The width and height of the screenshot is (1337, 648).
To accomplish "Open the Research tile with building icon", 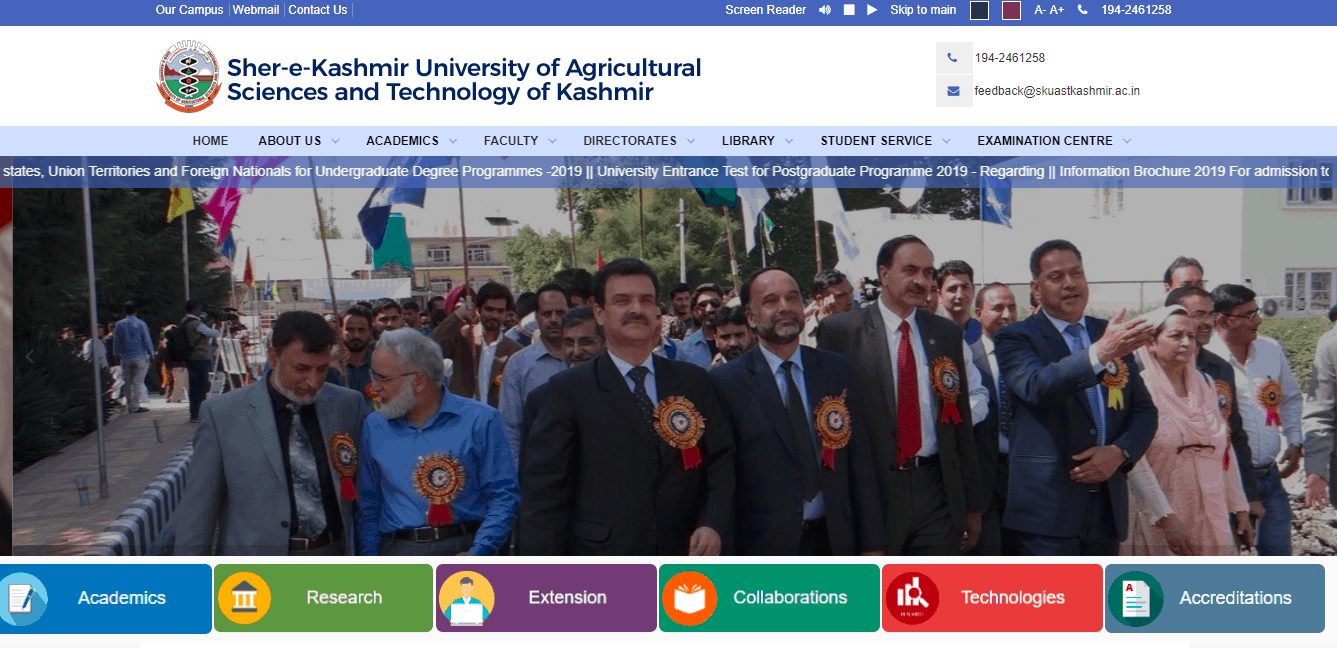I will click(323, 598).
